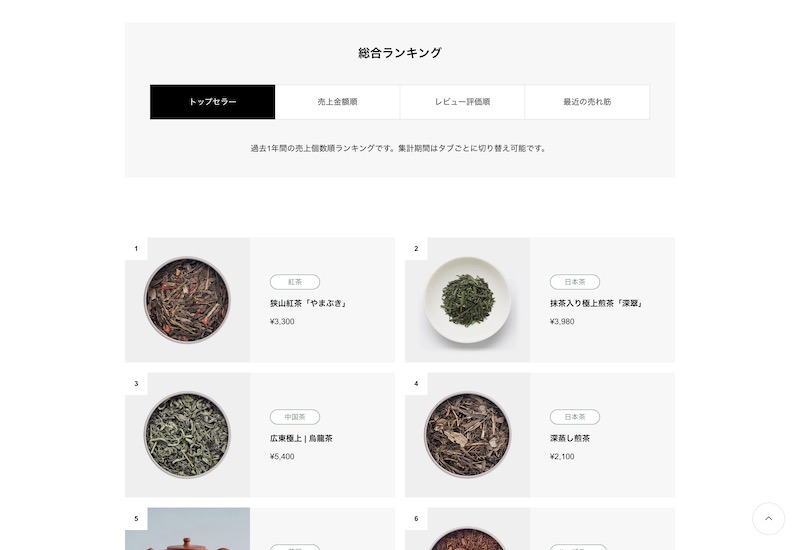Open the rank 6 product image
This screenshot has height=550, width=800.
pyautogui.click(x=467, y=529)
